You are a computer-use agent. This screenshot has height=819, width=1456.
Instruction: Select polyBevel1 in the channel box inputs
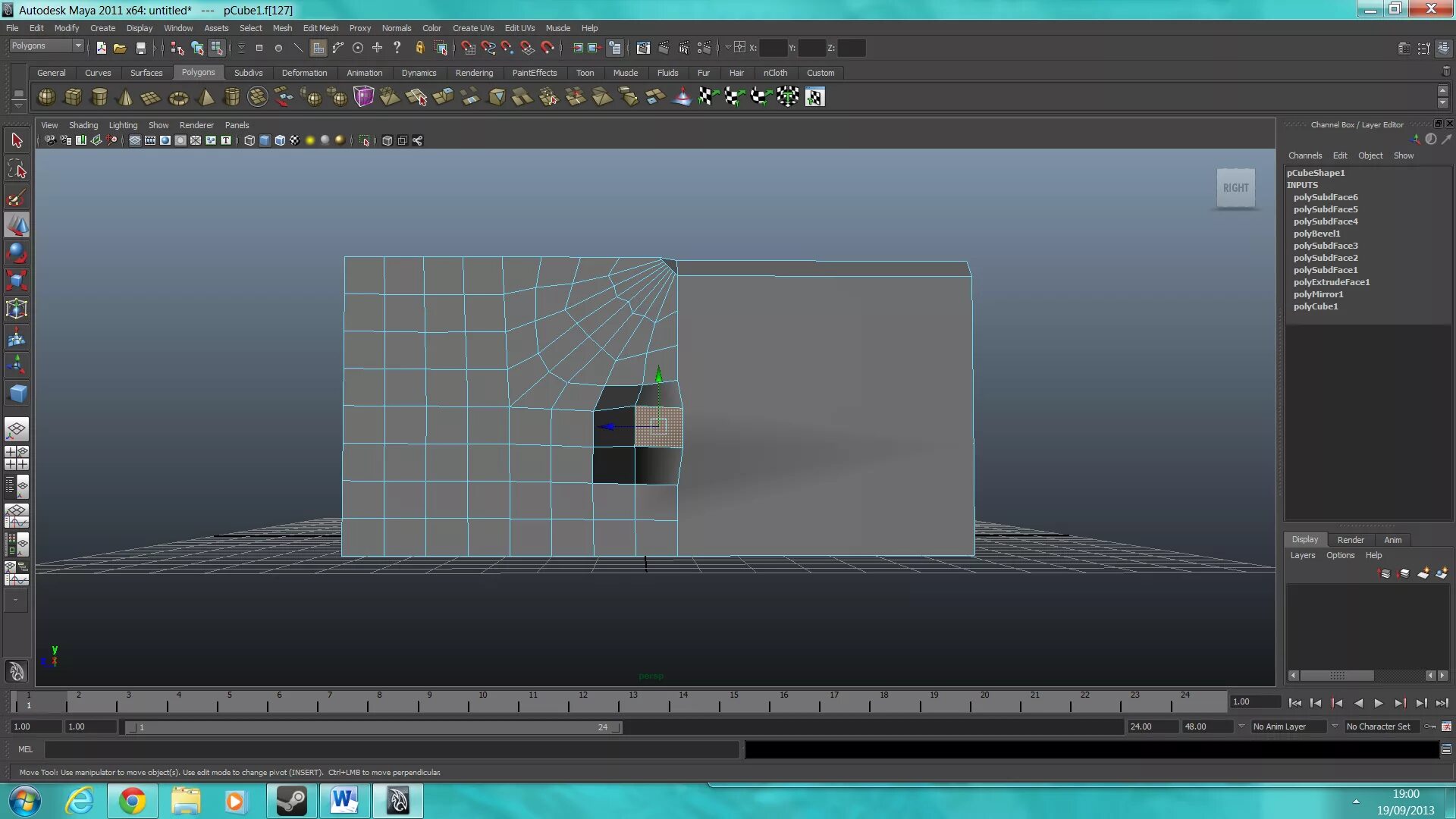pos(1316,234)
